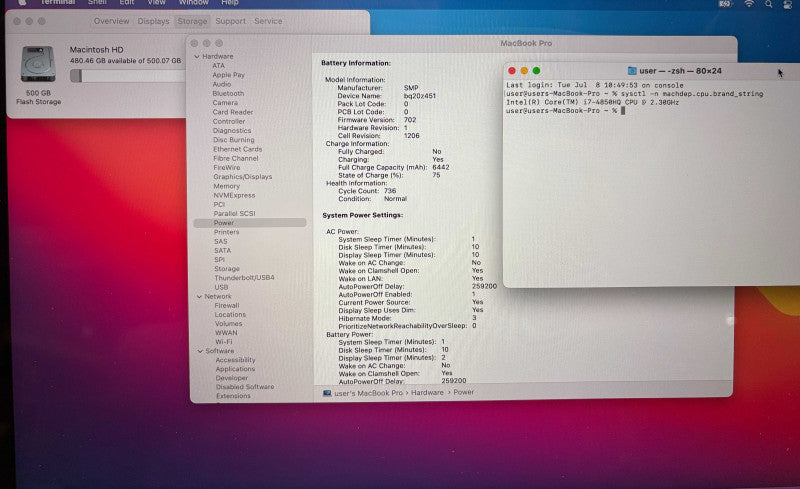
Task: Switch to the Overview tab in About This Mac
Action: (x=111, y=21)
